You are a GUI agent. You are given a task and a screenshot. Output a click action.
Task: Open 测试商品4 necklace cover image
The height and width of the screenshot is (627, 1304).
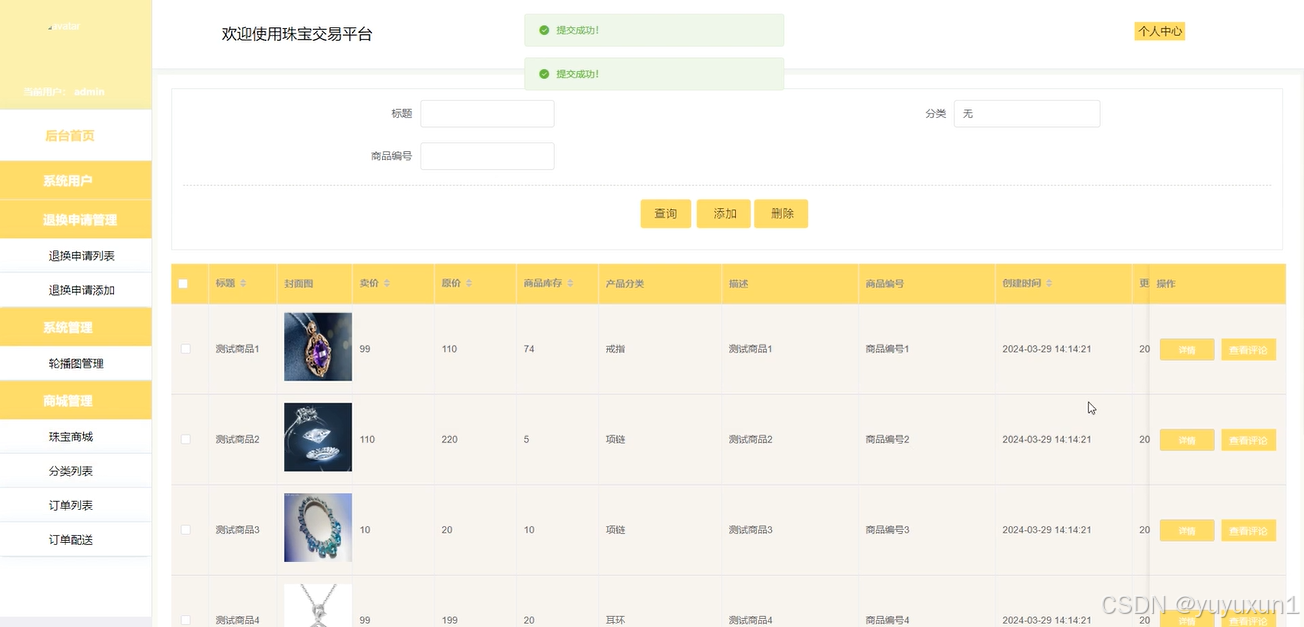[318, 605]
